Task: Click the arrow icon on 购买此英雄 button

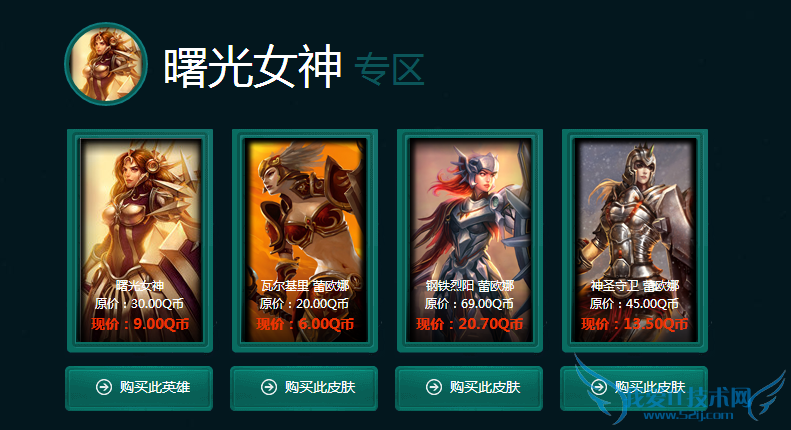Action: (x=104, y=387)
